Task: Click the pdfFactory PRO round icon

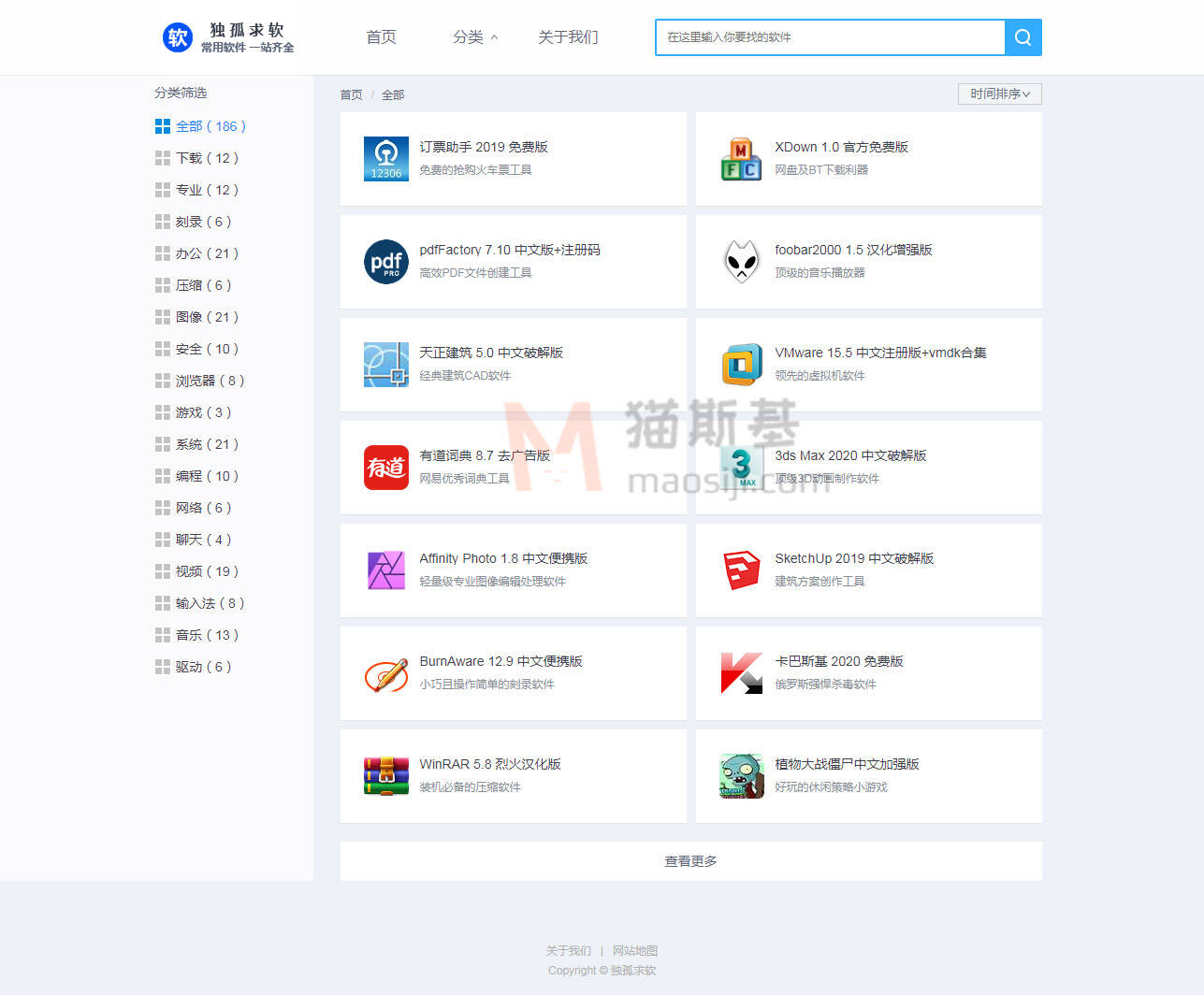Action: click(x=386, y=262)
